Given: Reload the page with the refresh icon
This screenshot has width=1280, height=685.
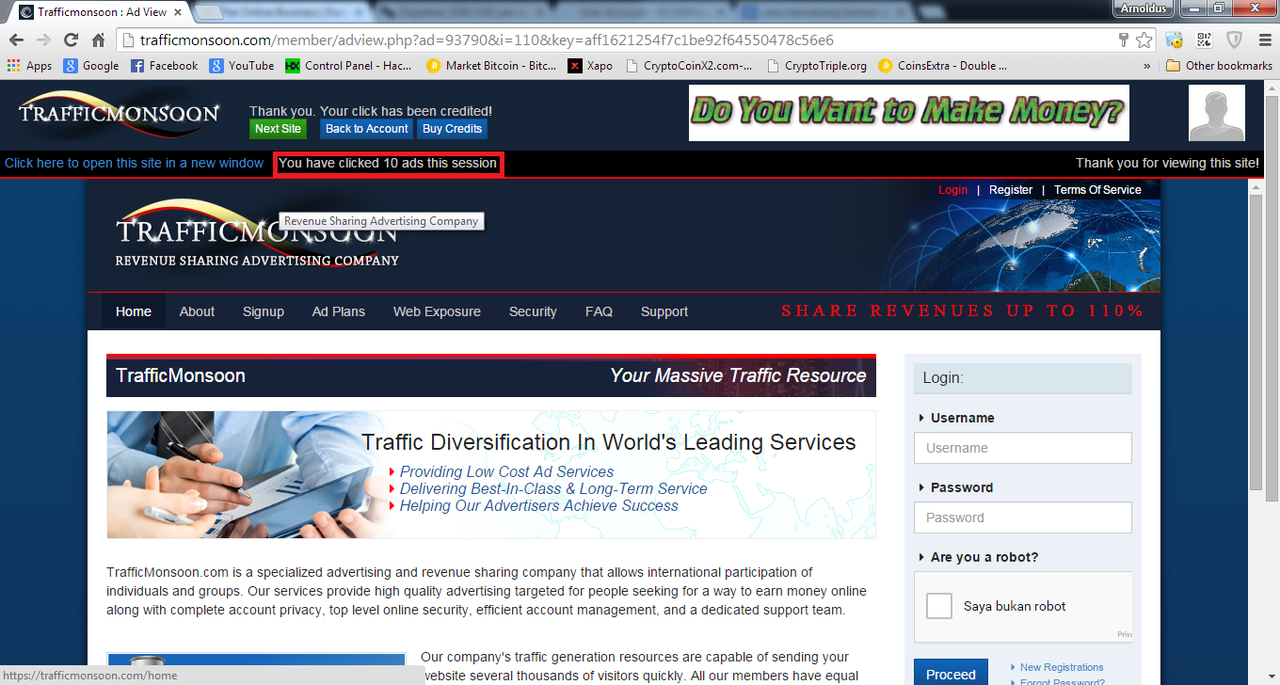Looking at the screenshot, I should 71,40.
